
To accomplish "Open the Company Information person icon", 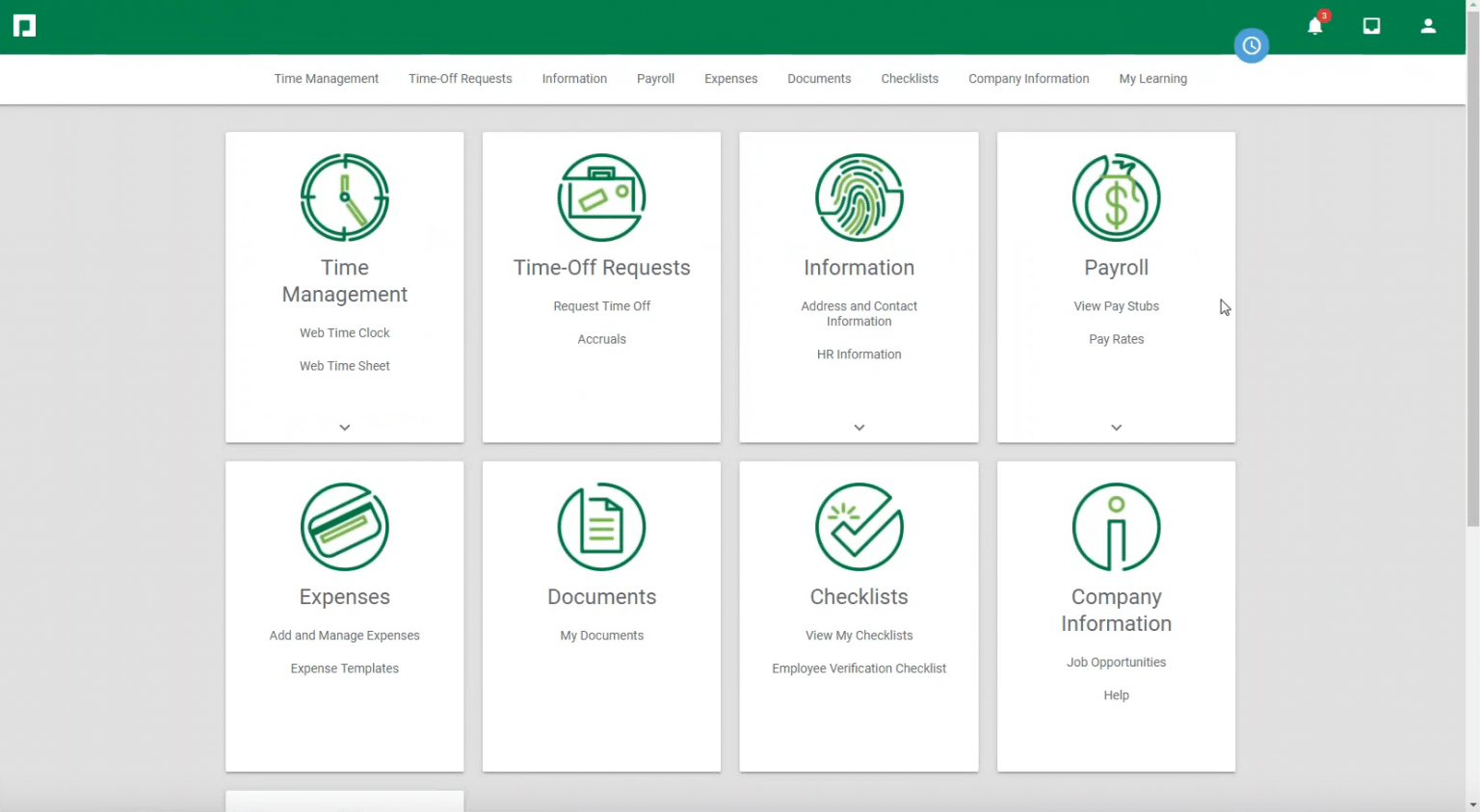I will click(1116, 527).
